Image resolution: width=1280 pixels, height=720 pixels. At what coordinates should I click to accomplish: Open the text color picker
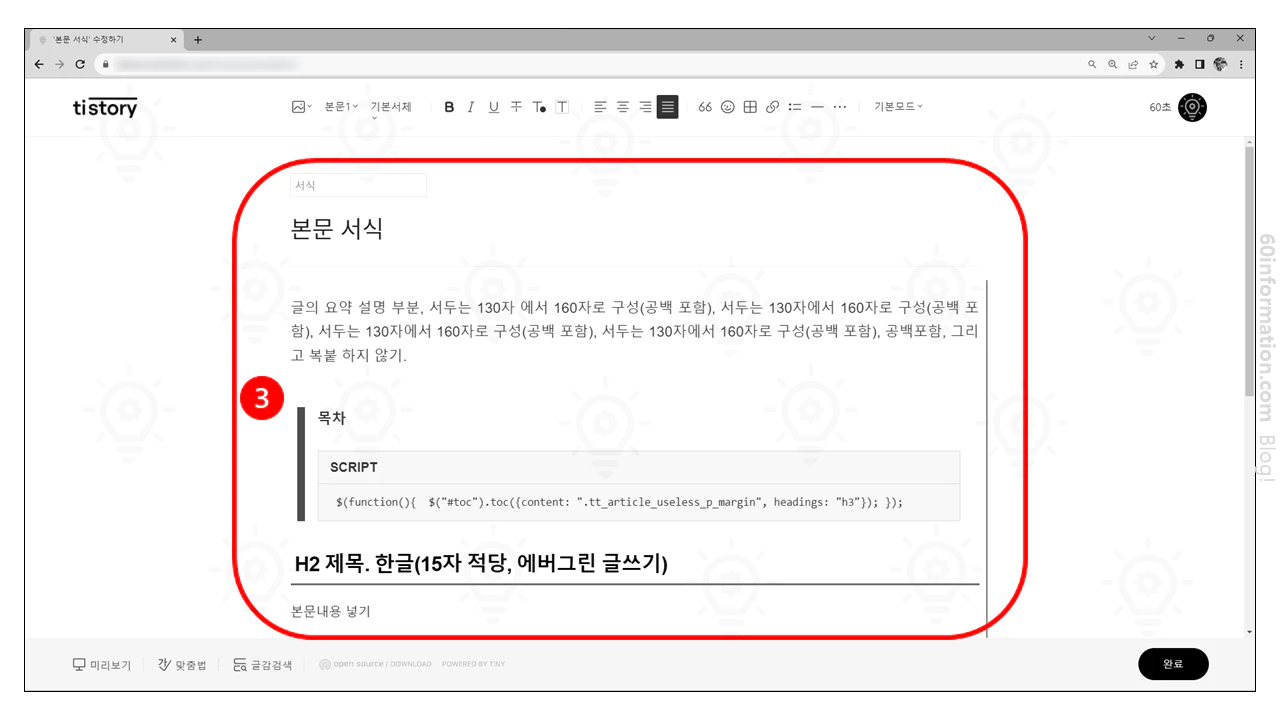[539, 107]
